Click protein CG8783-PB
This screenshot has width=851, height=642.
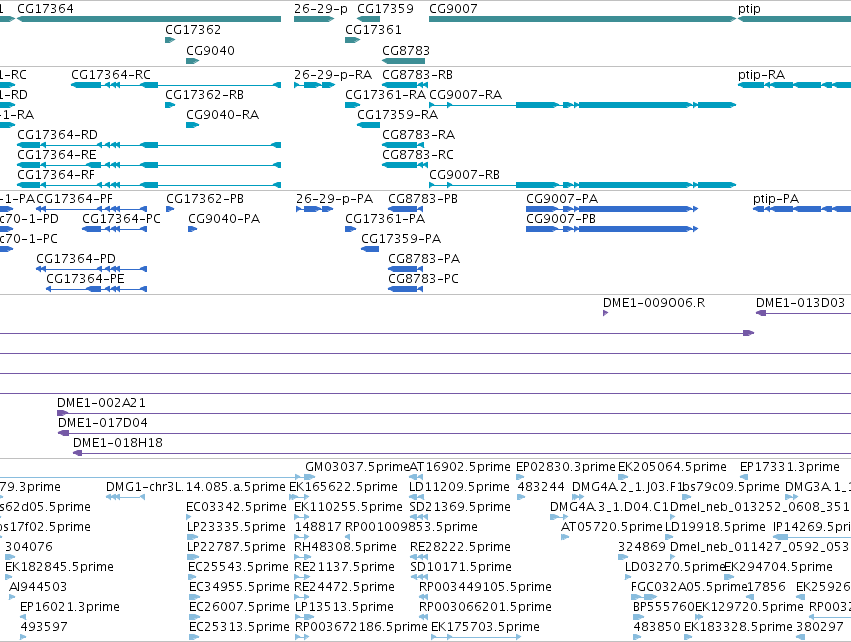[x=423, y=199]
